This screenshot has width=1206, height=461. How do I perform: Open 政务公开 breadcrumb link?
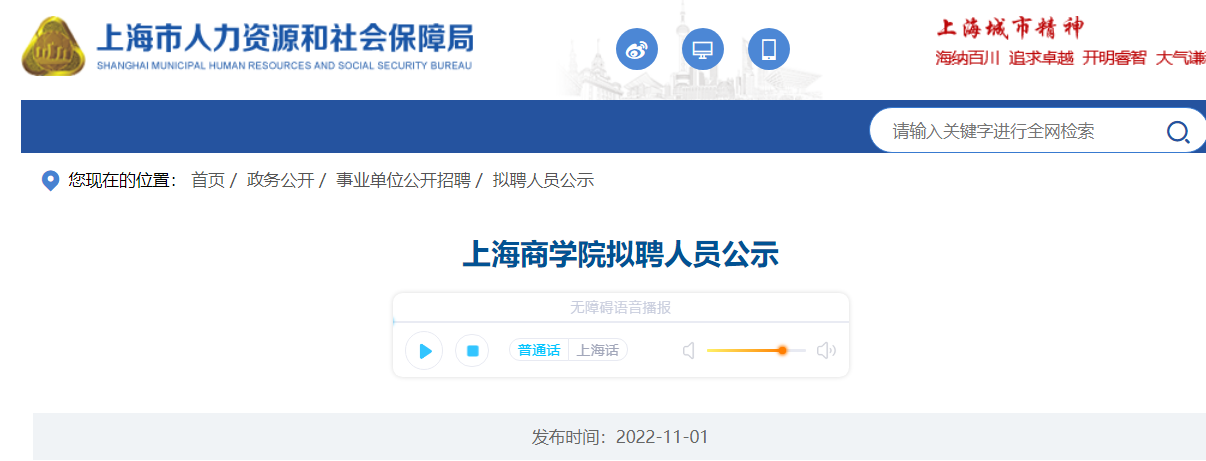point(280,181)
